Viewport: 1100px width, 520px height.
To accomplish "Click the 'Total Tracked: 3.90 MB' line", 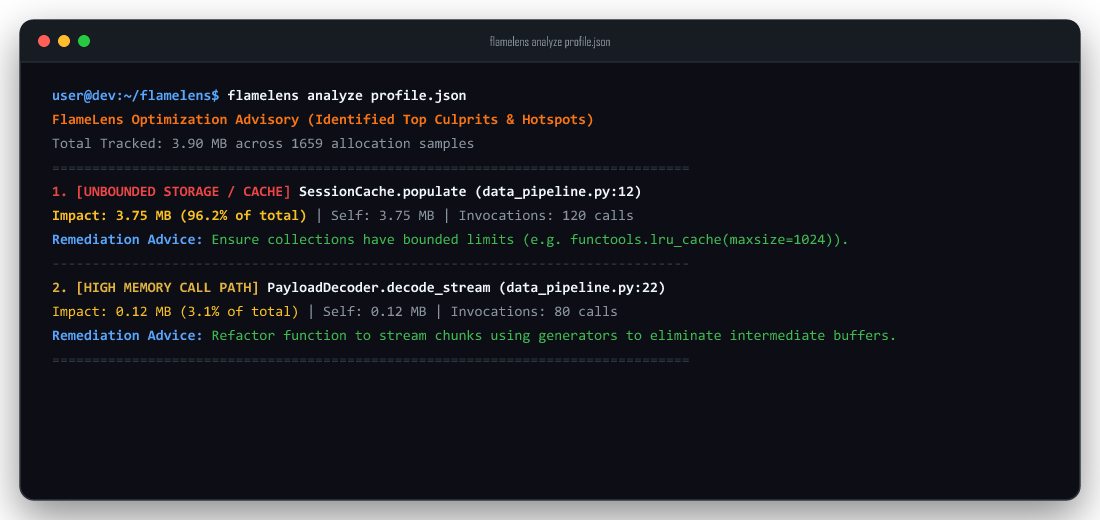I will (263, 143).
